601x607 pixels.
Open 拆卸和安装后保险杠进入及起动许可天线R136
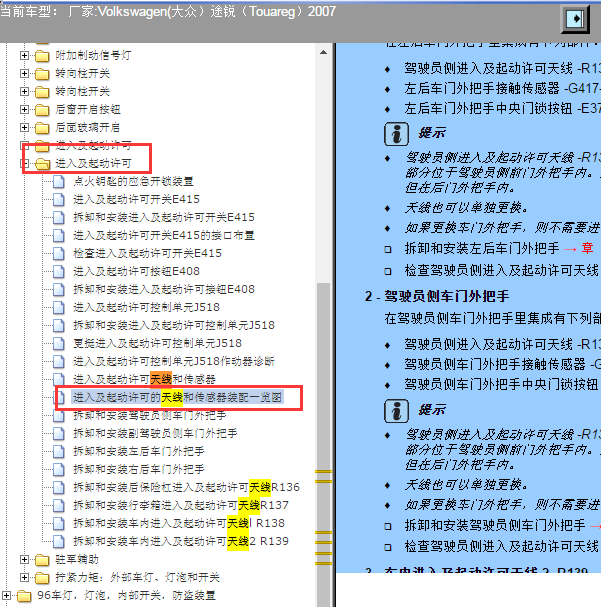[x=186, y=487]
